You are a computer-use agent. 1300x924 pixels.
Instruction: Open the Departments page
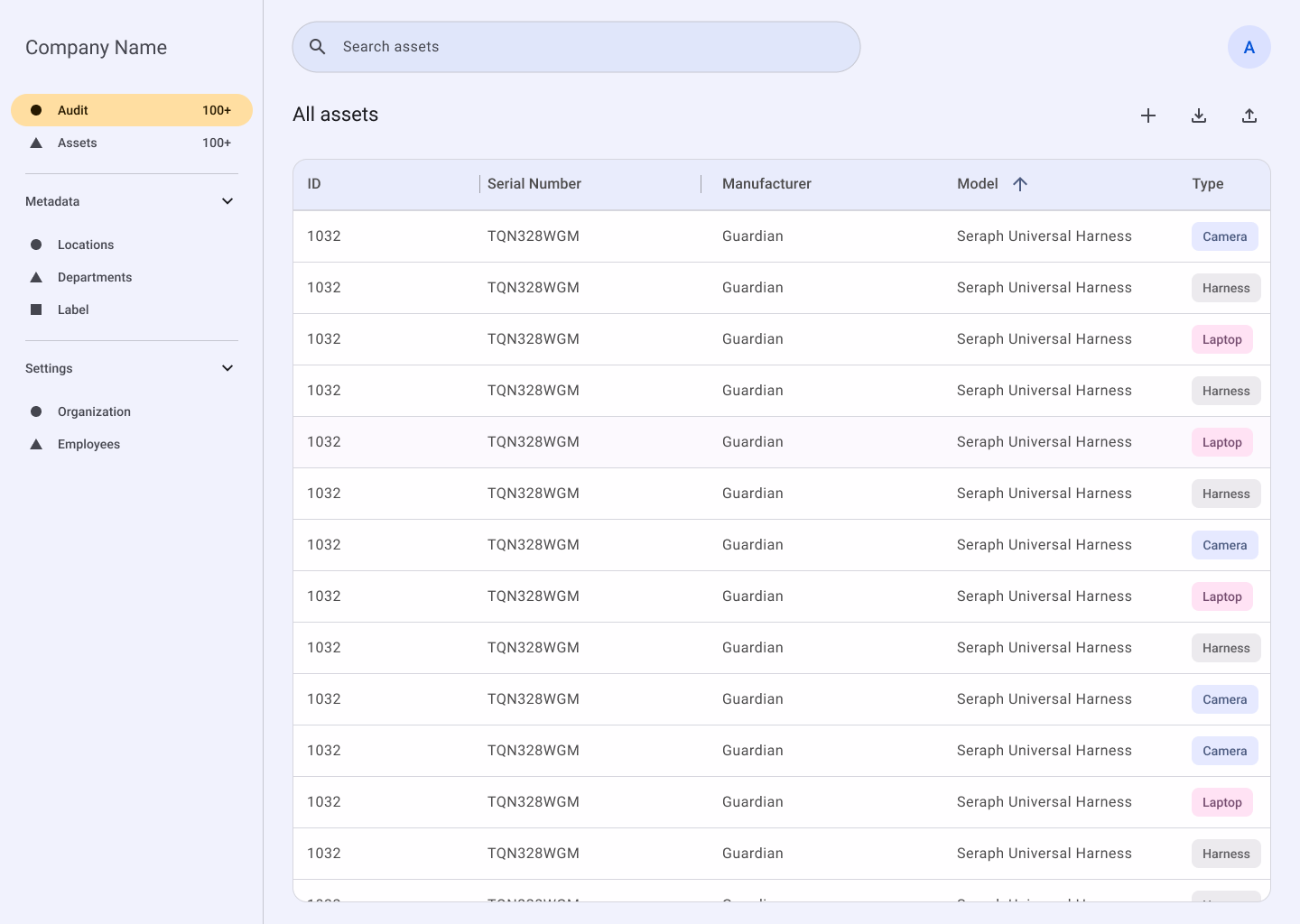click(x=95, y=277)
